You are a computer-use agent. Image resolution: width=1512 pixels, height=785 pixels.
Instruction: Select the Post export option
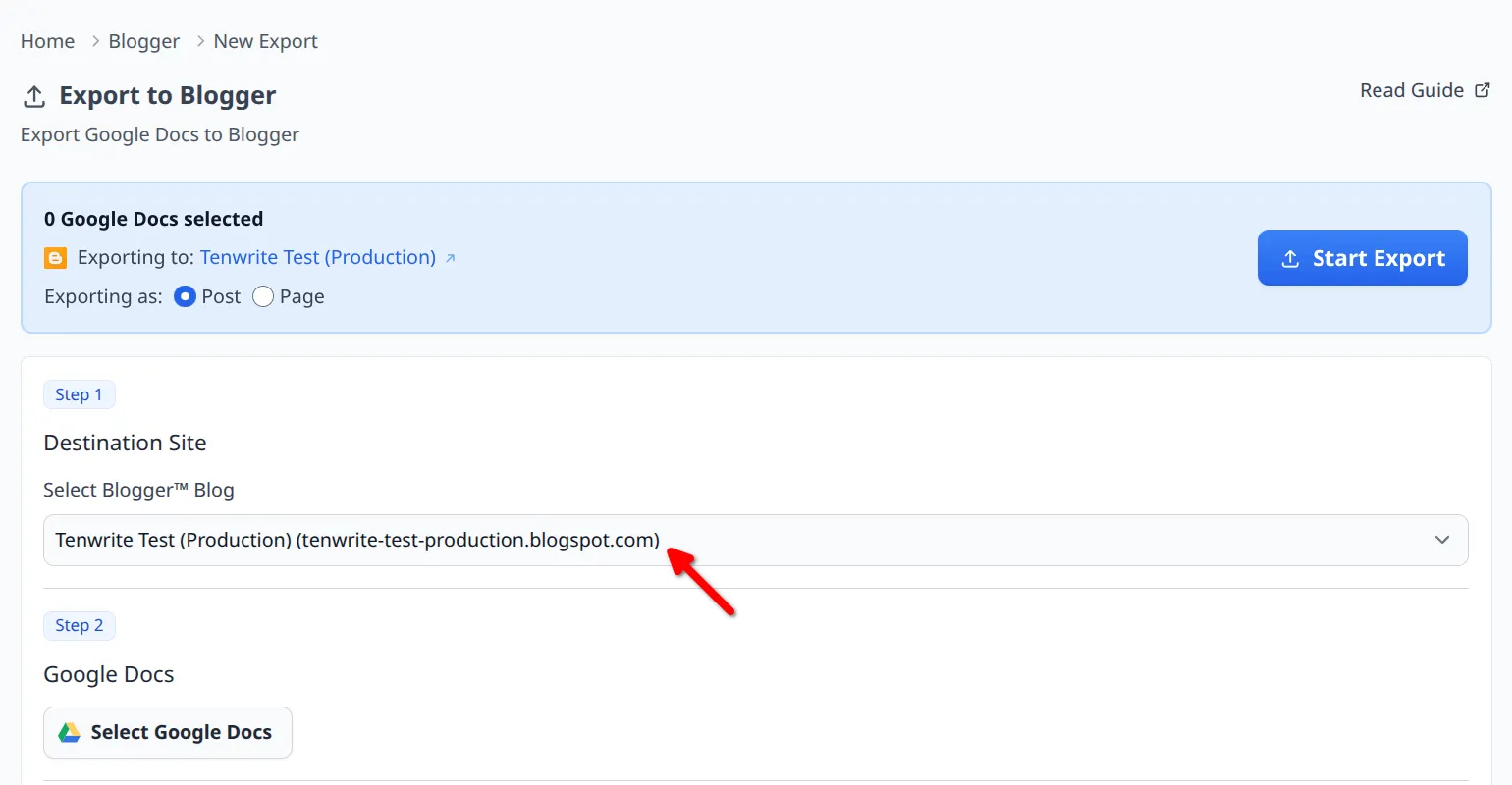(185, 295)
